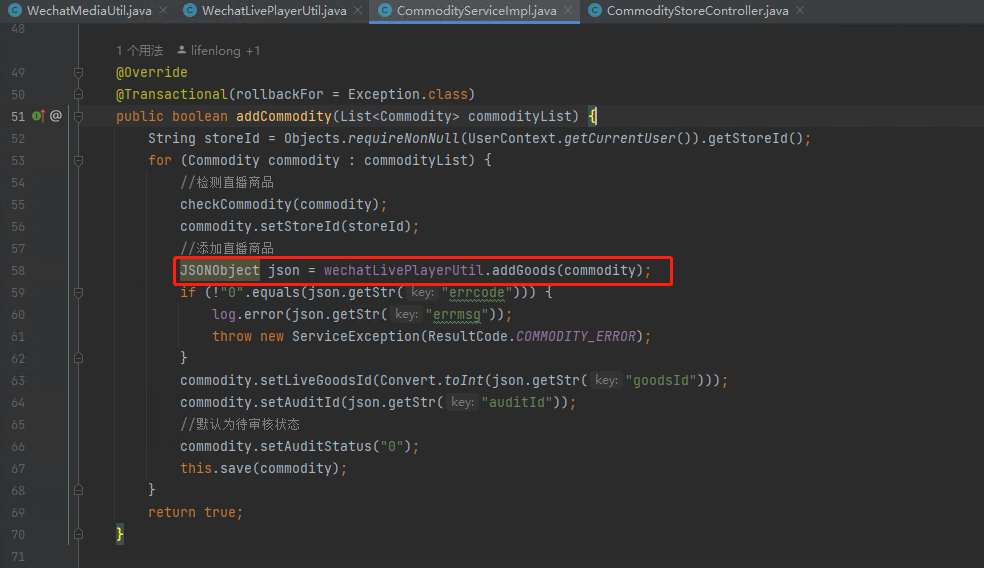Click ServiceException on line 61
Viewport: 984px width, 568px height.
356,336
